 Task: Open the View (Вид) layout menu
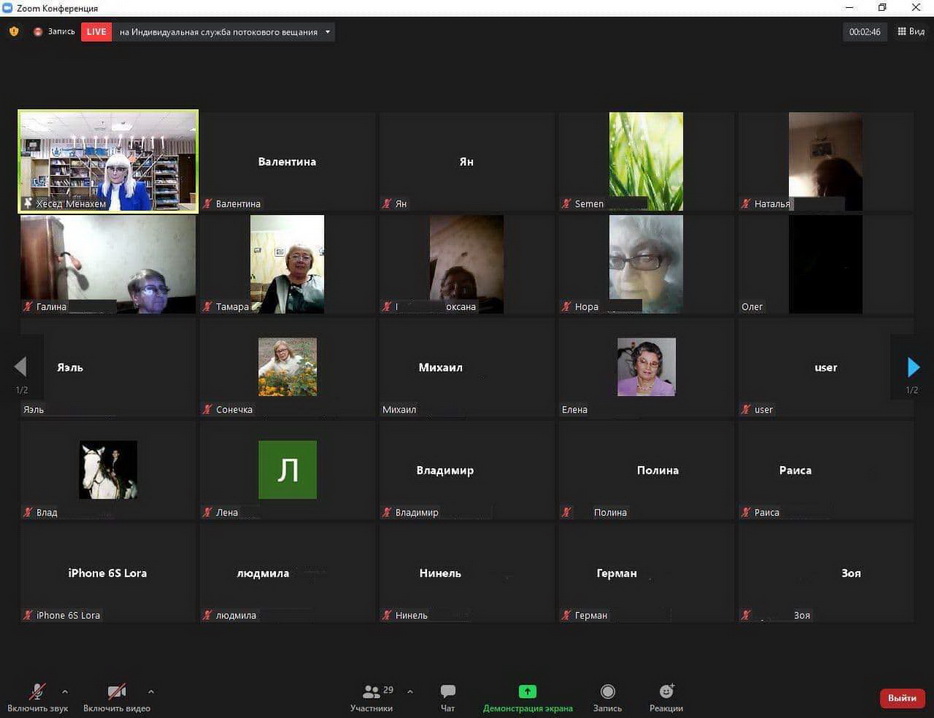coord(910,32)
